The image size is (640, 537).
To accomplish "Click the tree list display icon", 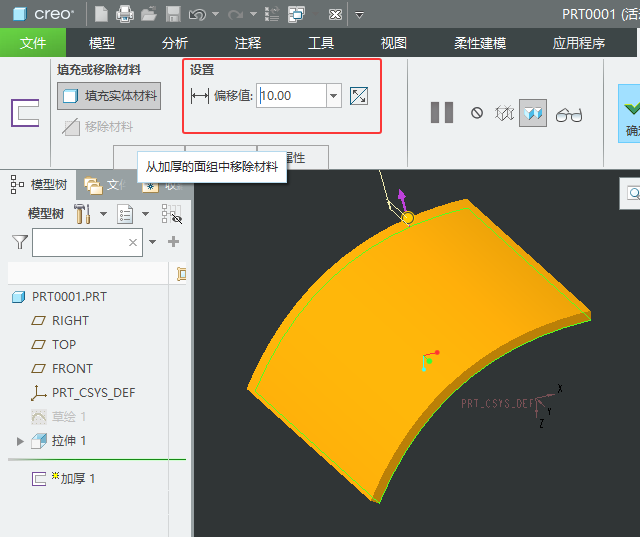I will 125,214.
